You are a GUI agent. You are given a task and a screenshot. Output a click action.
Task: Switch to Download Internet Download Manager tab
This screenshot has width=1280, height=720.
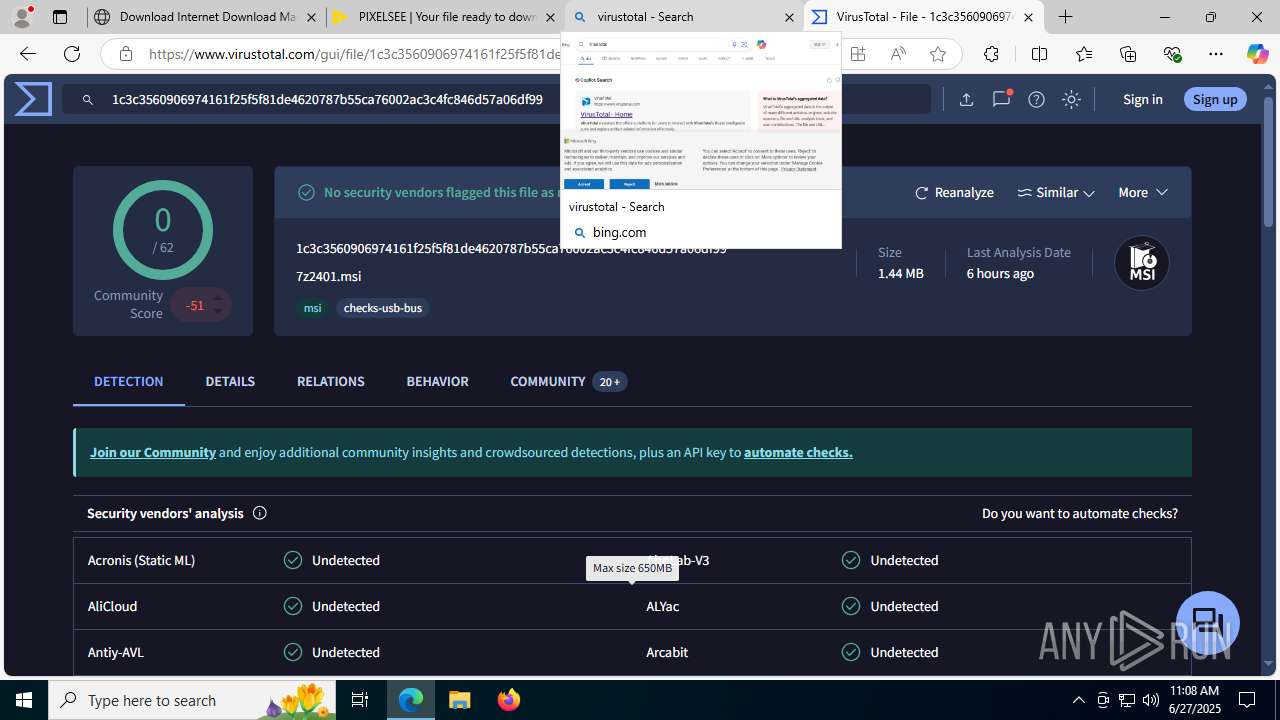pyautogui.click(x=205, y=17)
